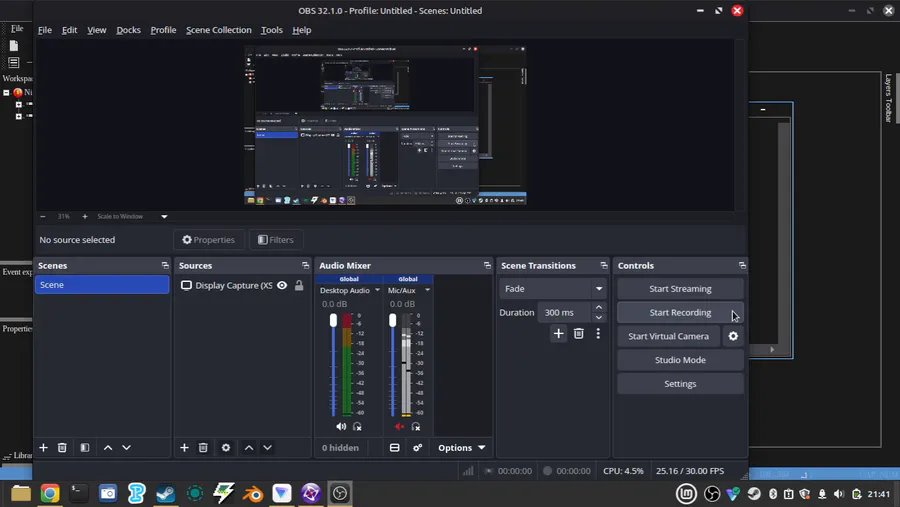900x507 pixels.
Task: Click Start Streaming button
Action: pos(680,289)
